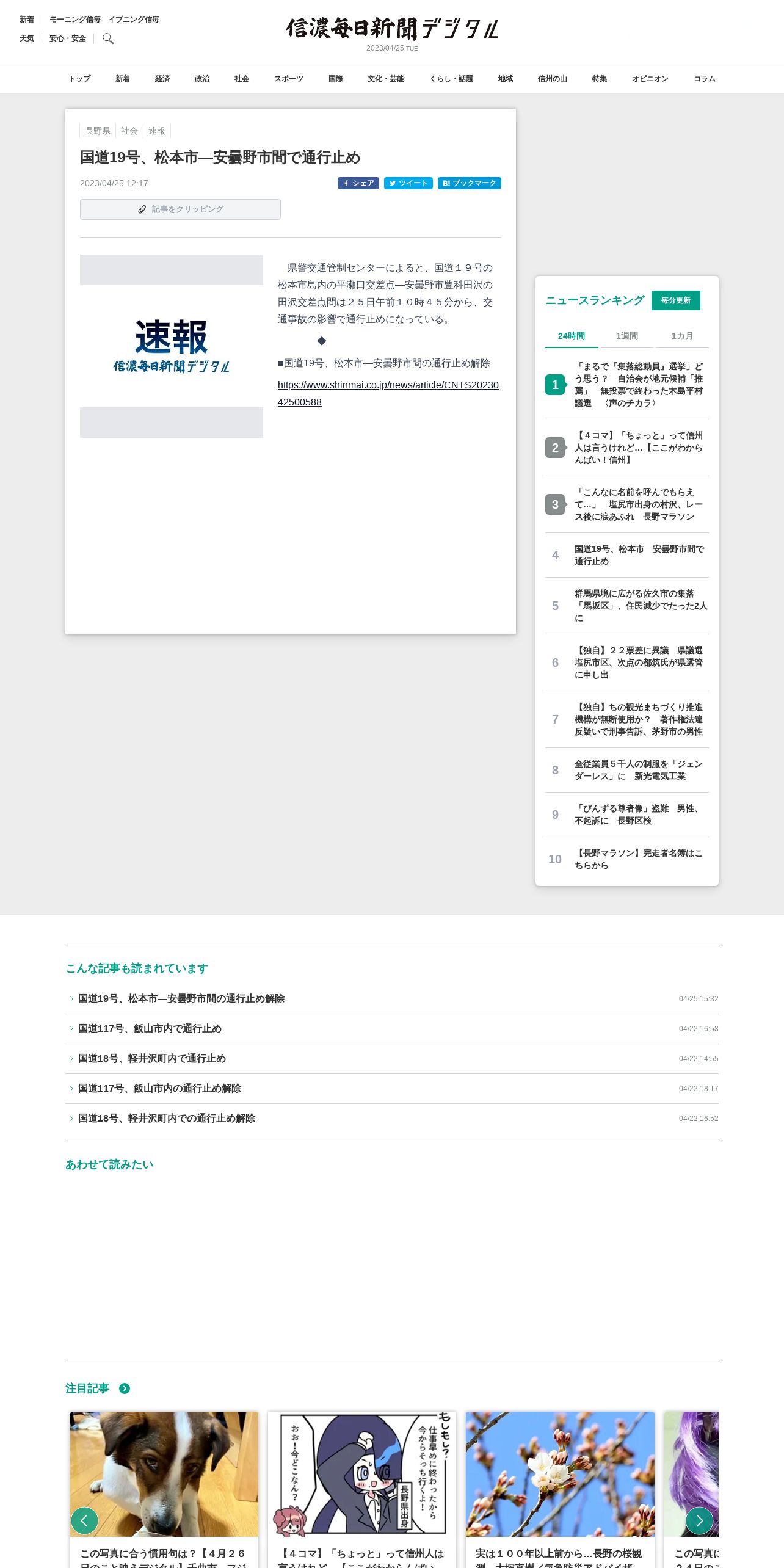Show next featured article carousel arrow
The image size is (784, 1568).
[x=699, y=1521]
